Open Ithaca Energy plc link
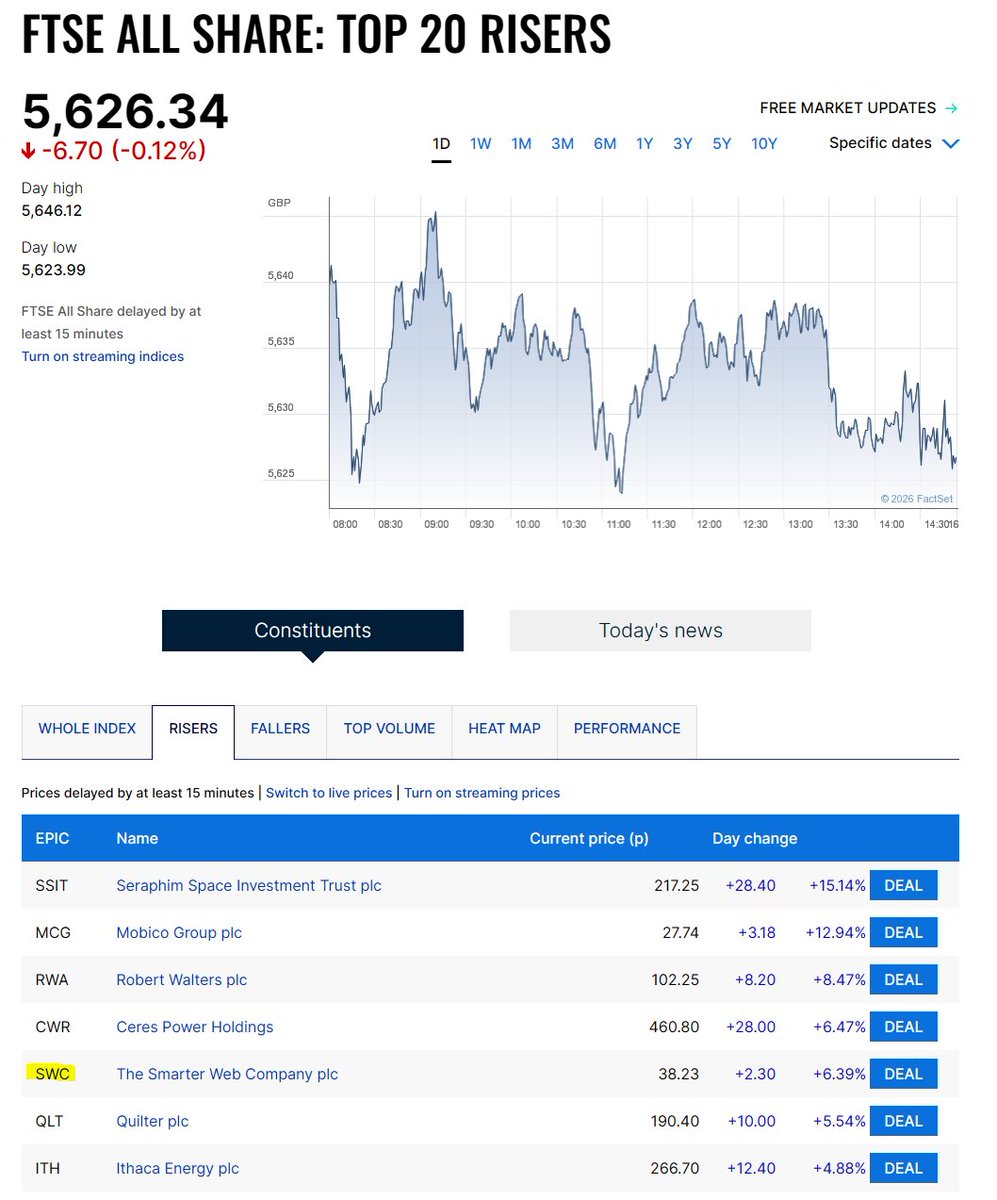Viewport: 997px width, 1200px height. (178, 1168)
